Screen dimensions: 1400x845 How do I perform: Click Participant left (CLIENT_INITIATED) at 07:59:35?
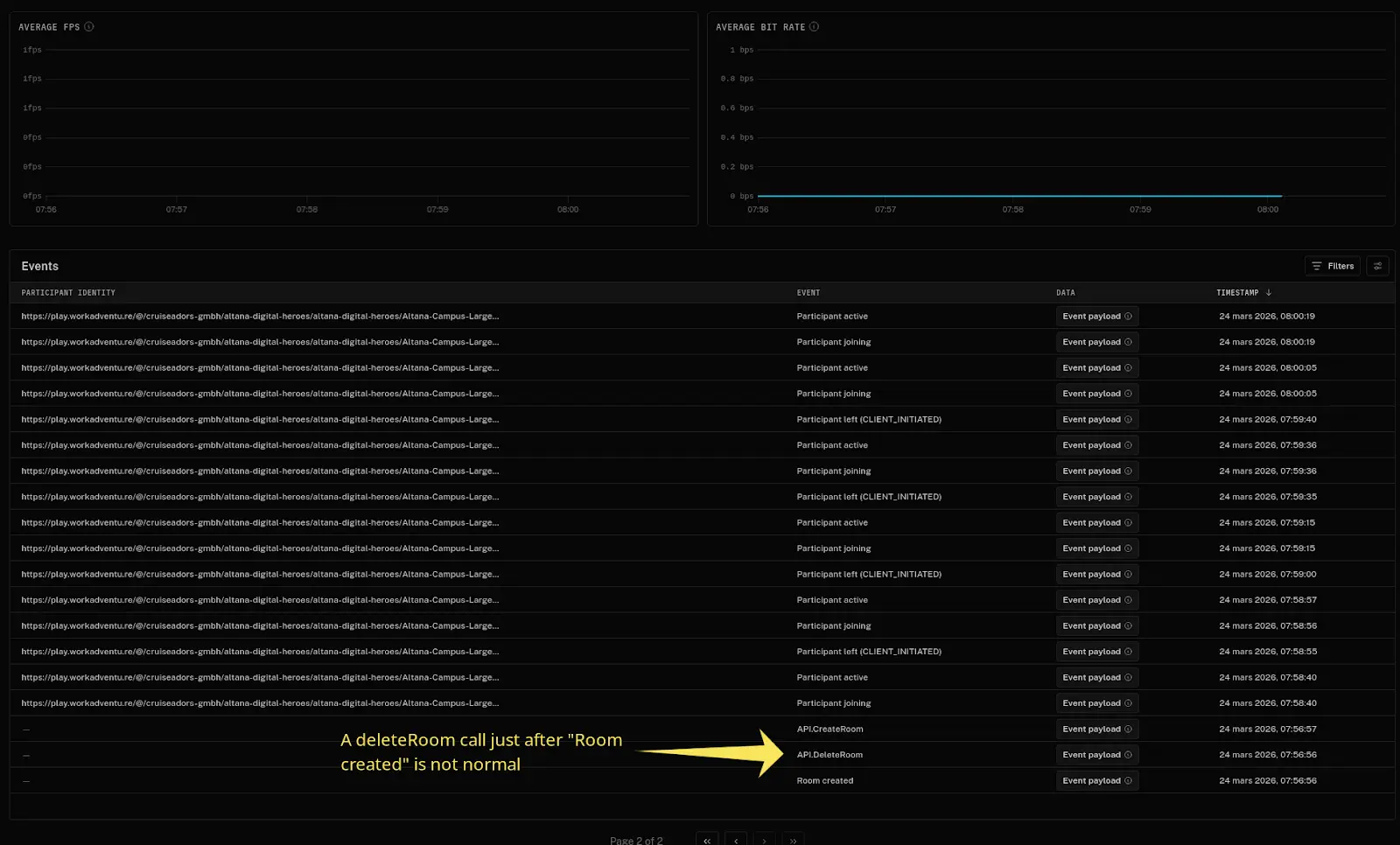click(869, 497)
